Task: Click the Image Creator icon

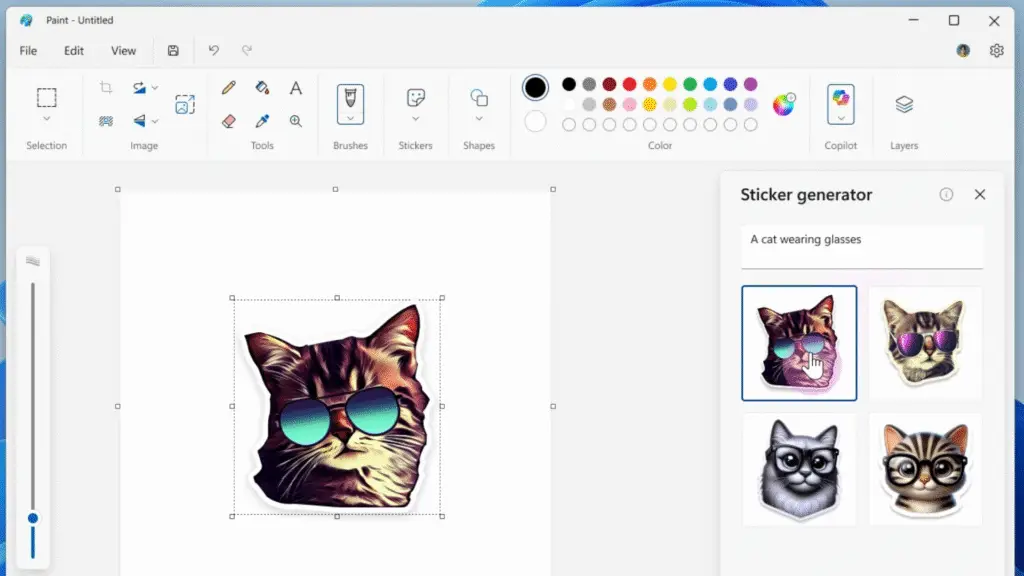Action: click(185, 104)
